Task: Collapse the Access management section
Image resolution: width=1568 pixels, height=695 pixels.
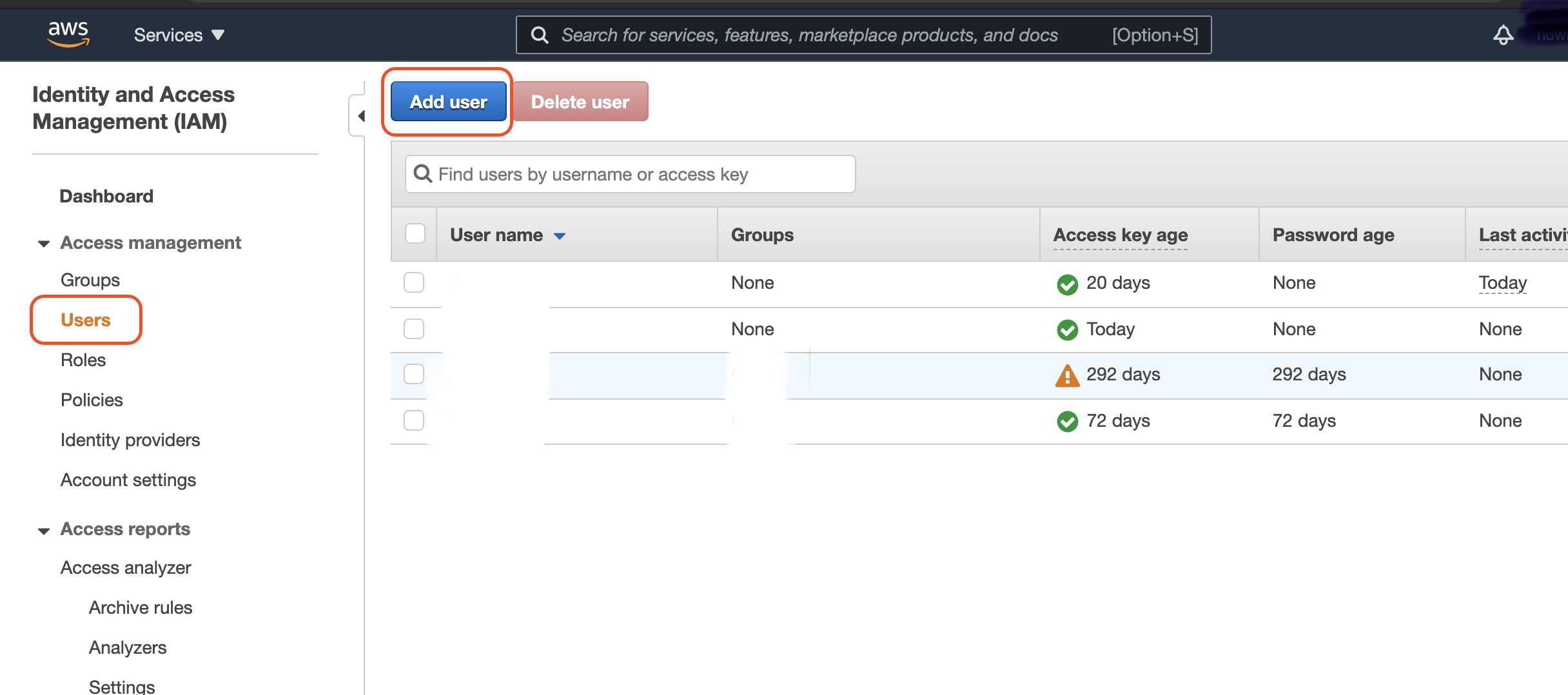Action: click(x=44, y=244)
